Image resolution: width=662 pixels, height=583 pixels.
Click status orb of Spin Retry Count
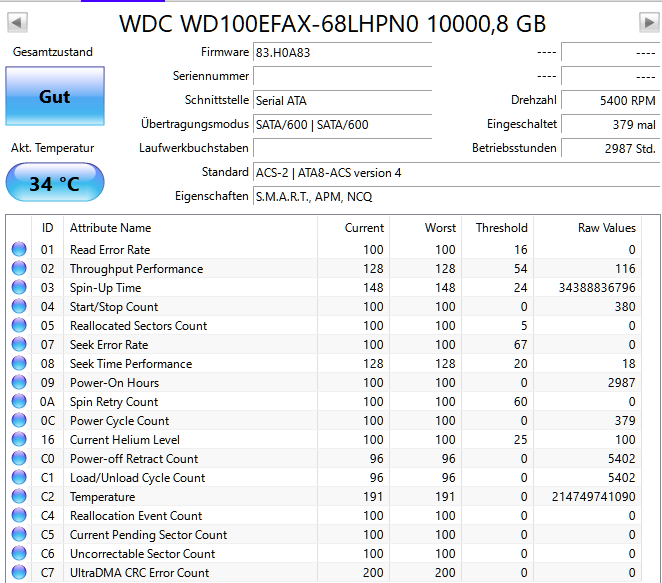[x=19, y=401]
